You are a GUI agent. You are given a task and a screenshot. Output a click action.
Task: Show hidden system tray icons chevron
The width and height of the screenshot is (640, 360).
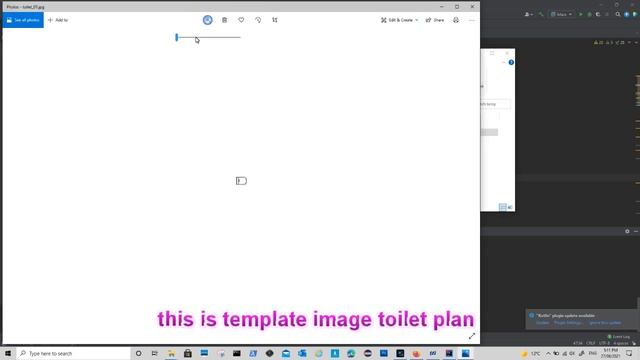548,353
